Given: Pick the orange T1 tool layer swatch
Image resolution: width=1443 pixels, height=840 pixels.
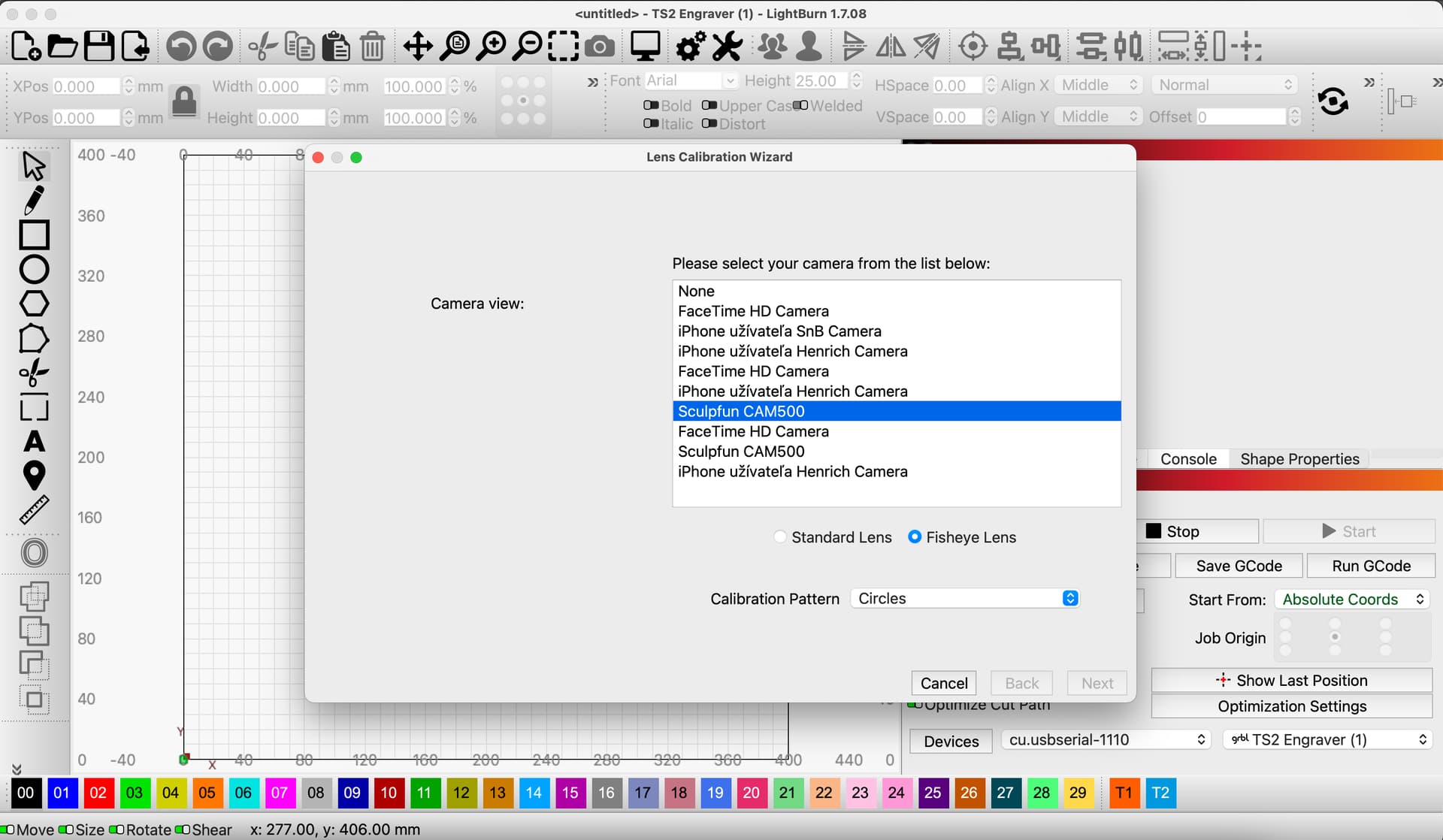Looking at the screenshot, I should (1124, 793).
